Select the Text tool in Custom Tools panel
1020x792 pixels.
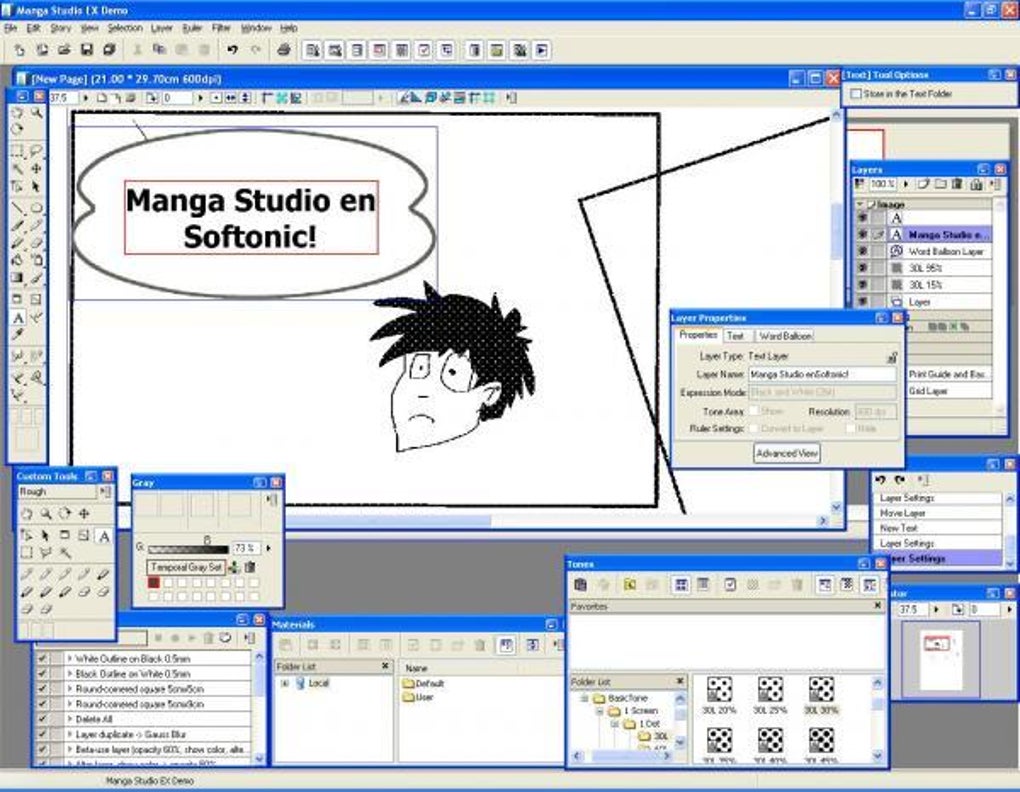pos(103,536)
